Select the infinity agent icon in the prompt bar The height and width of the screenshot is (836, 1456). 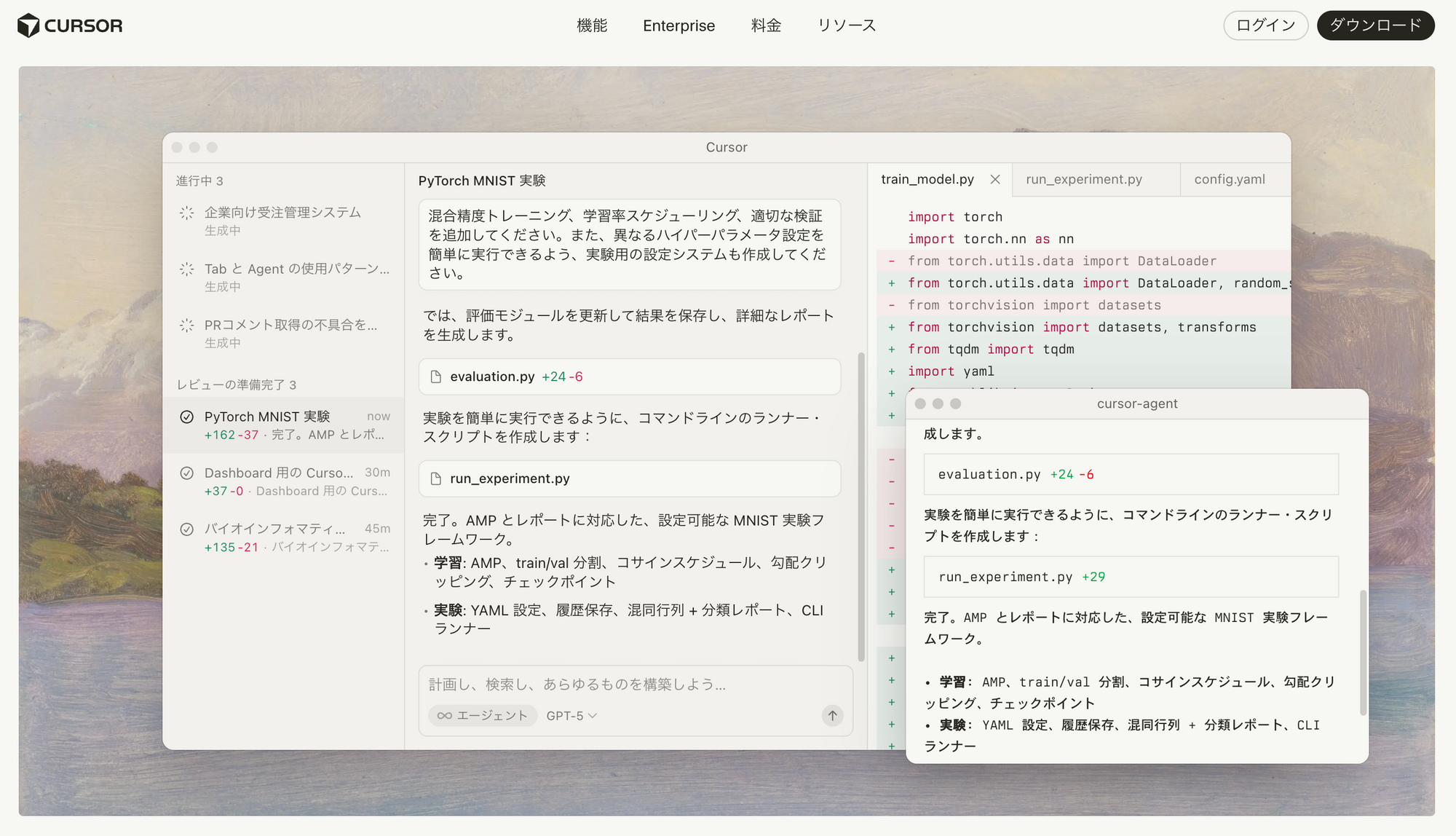(x=444, y=715)
